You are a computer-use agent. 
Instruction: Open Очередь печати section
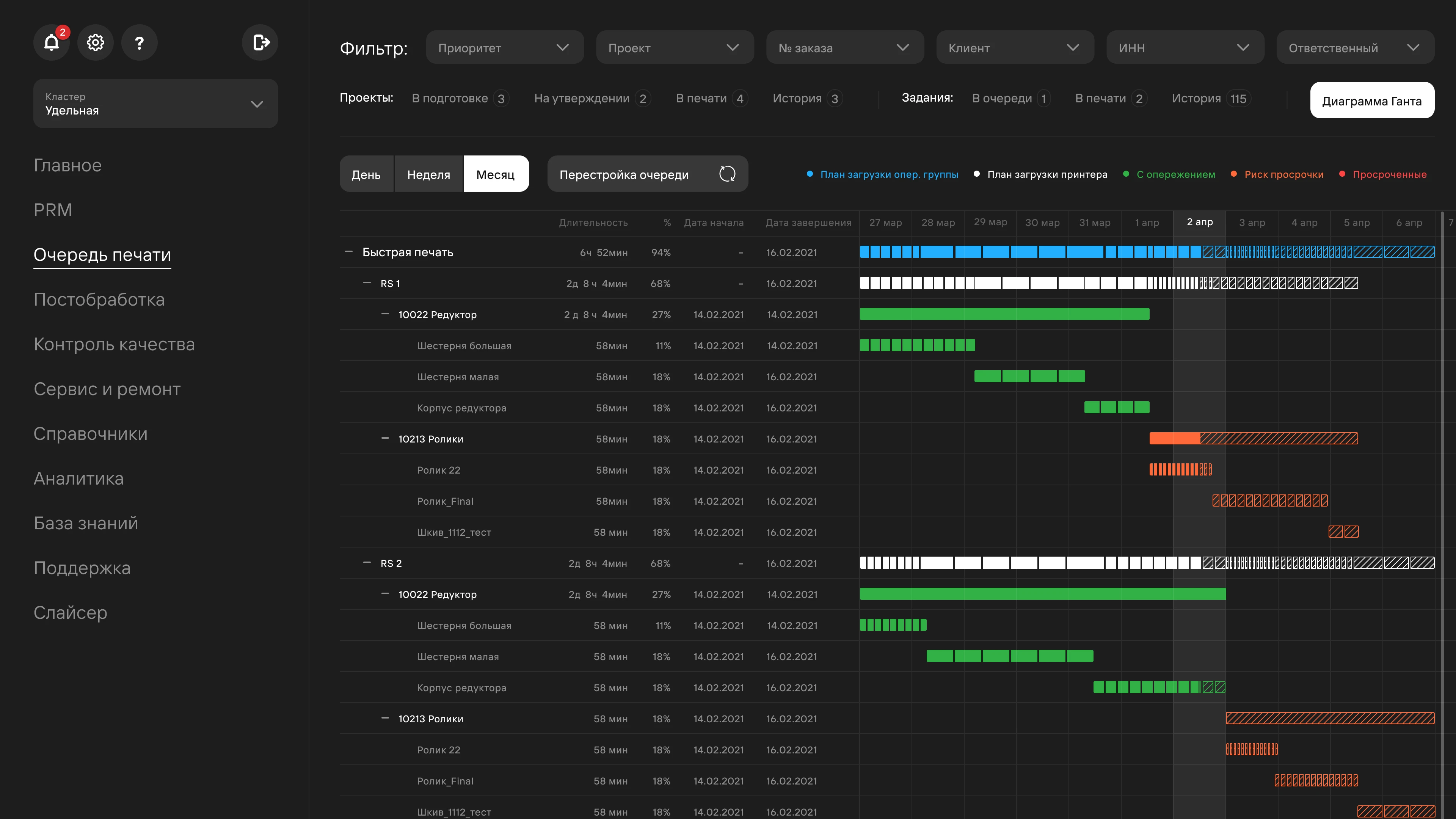pyautogui.click(x=102, y=255)
